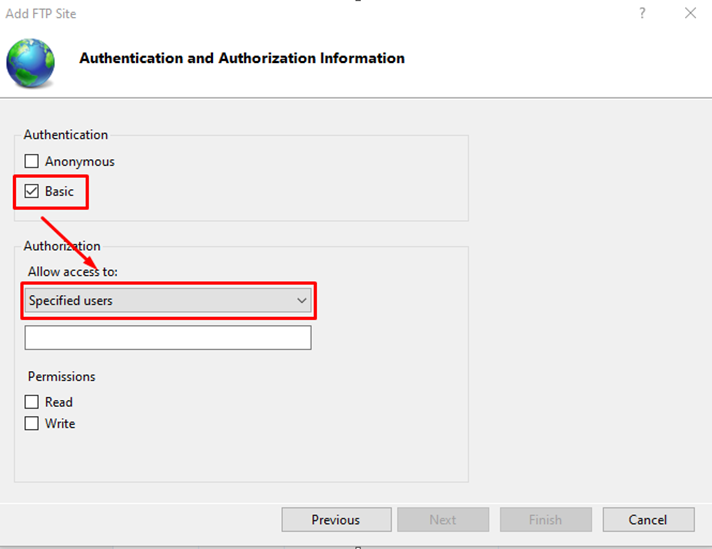Go back with the Previous button
This screenshot has height=549, width=712.
coord(336,519)
